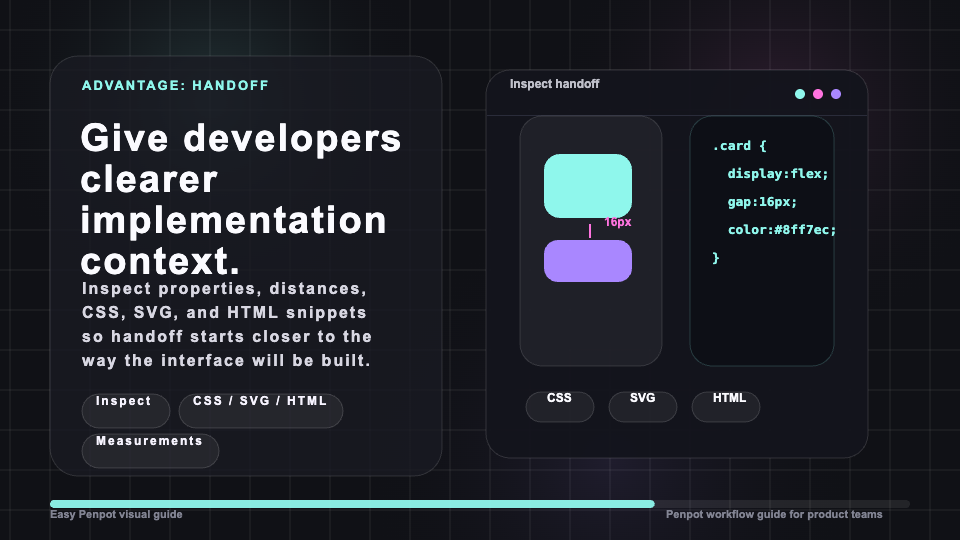This screenshot has width=960, height=540.
Task: Click the 'Inspect properties, distances' description paragraph
Action: pos(227,324)
